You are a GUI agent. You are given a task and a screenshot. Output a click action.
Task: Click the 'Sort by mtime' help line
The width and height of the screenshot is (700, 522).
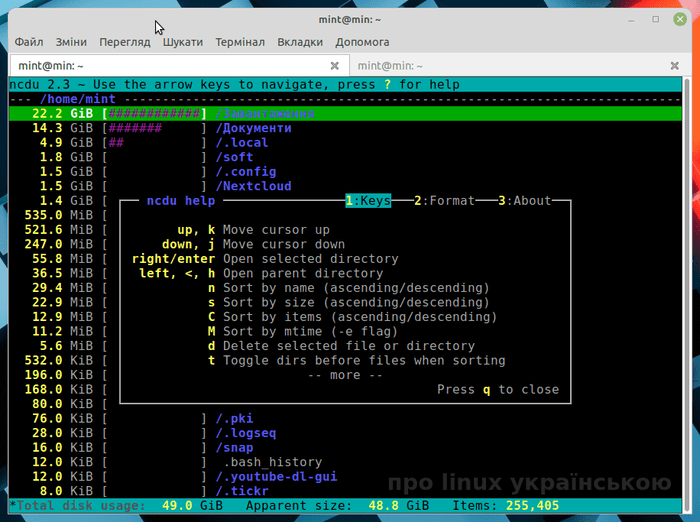click(310, 331)
